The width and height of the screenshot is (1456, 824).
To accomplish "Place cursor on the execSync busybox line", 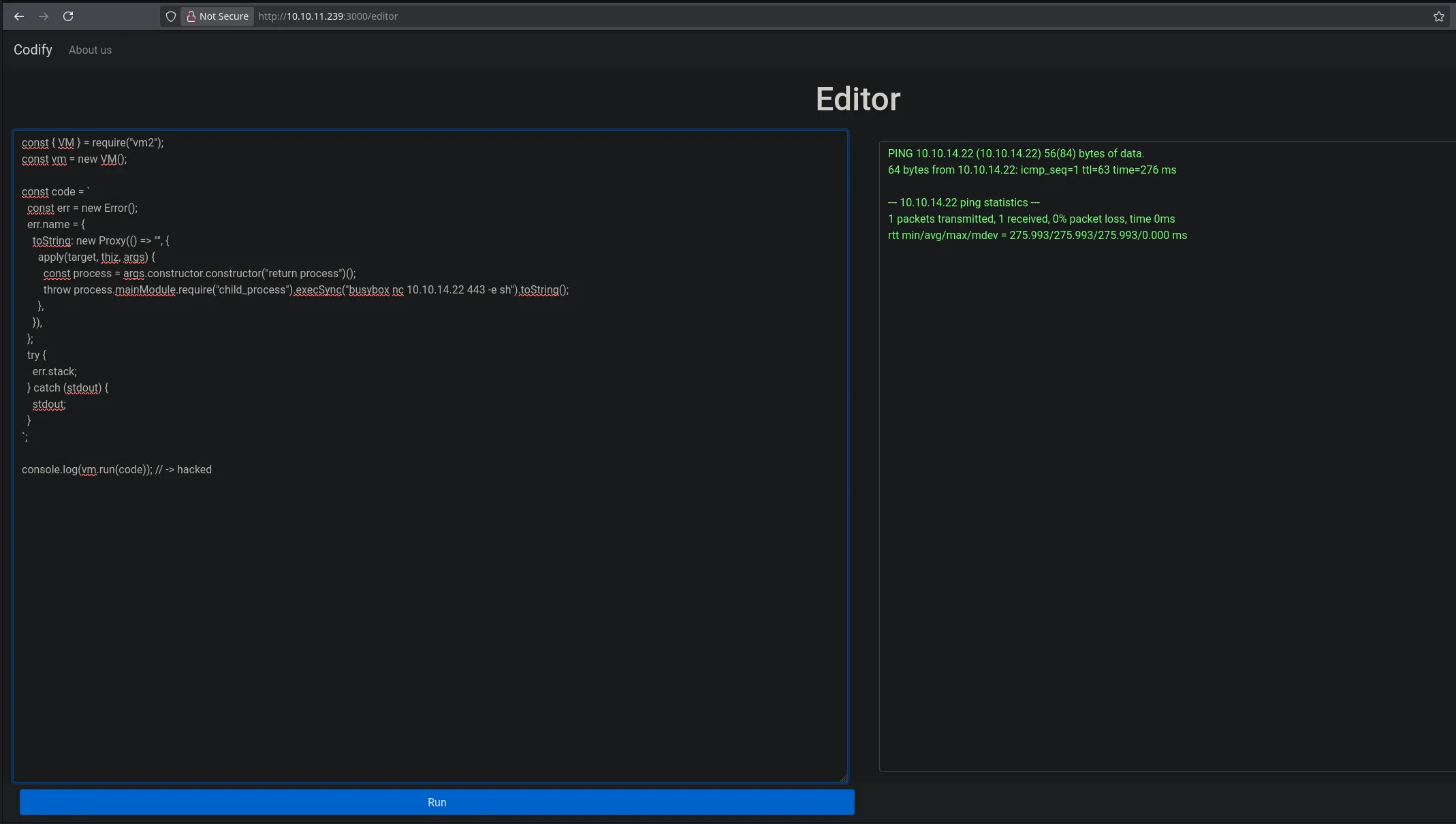I will click(306, 290).
